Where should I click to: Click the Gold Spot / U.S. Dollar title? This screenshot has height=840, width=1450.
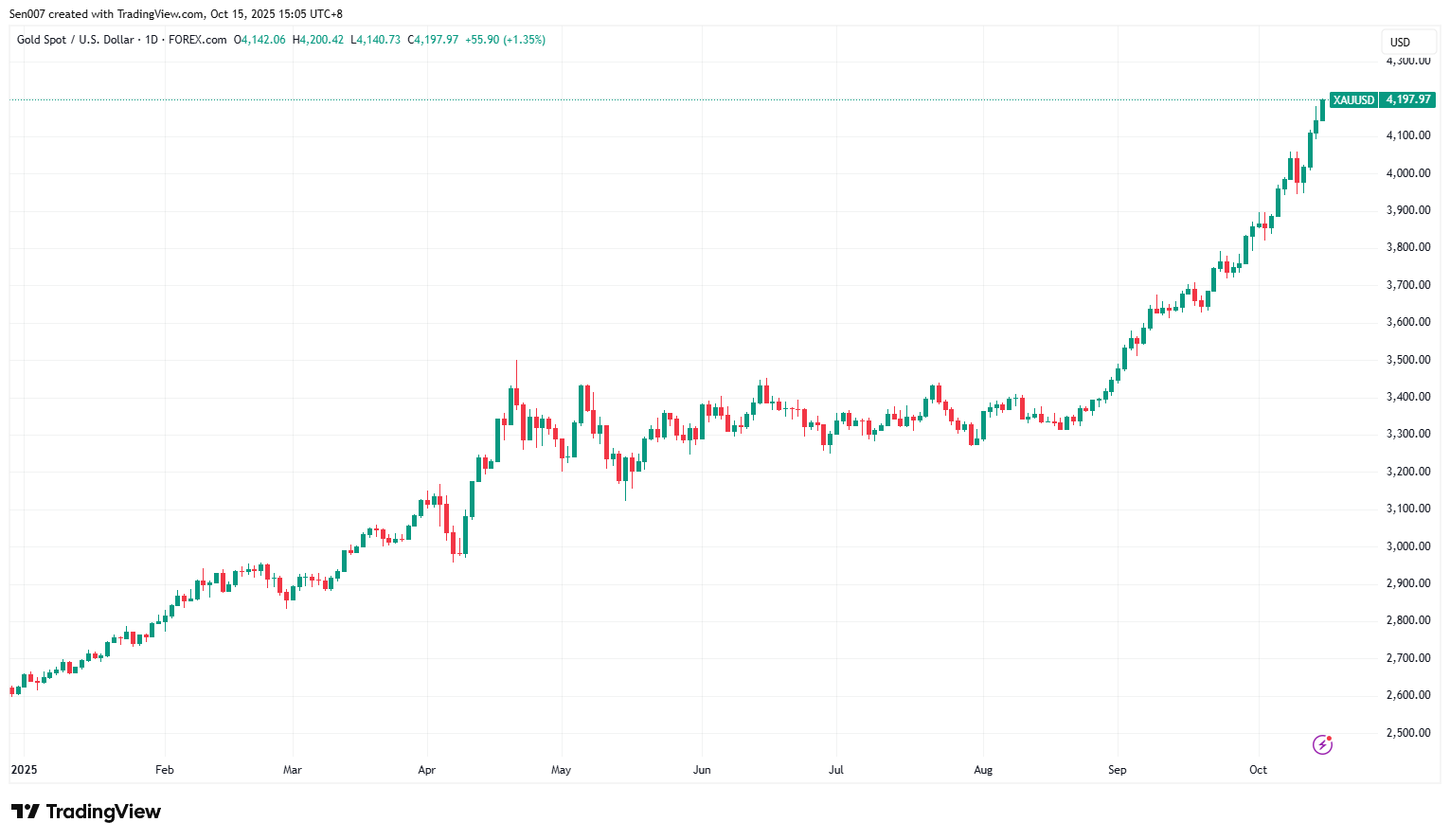75,40
